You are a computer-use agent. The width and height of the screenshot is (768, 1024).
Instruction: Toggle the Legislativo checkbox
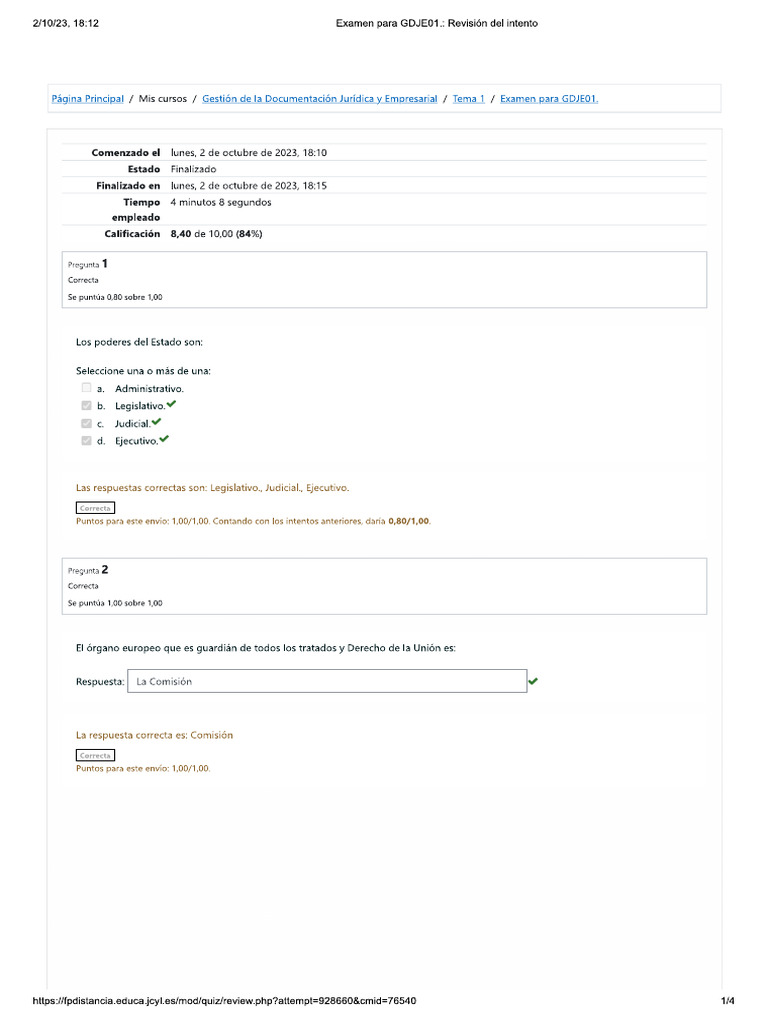coord(87,405)
